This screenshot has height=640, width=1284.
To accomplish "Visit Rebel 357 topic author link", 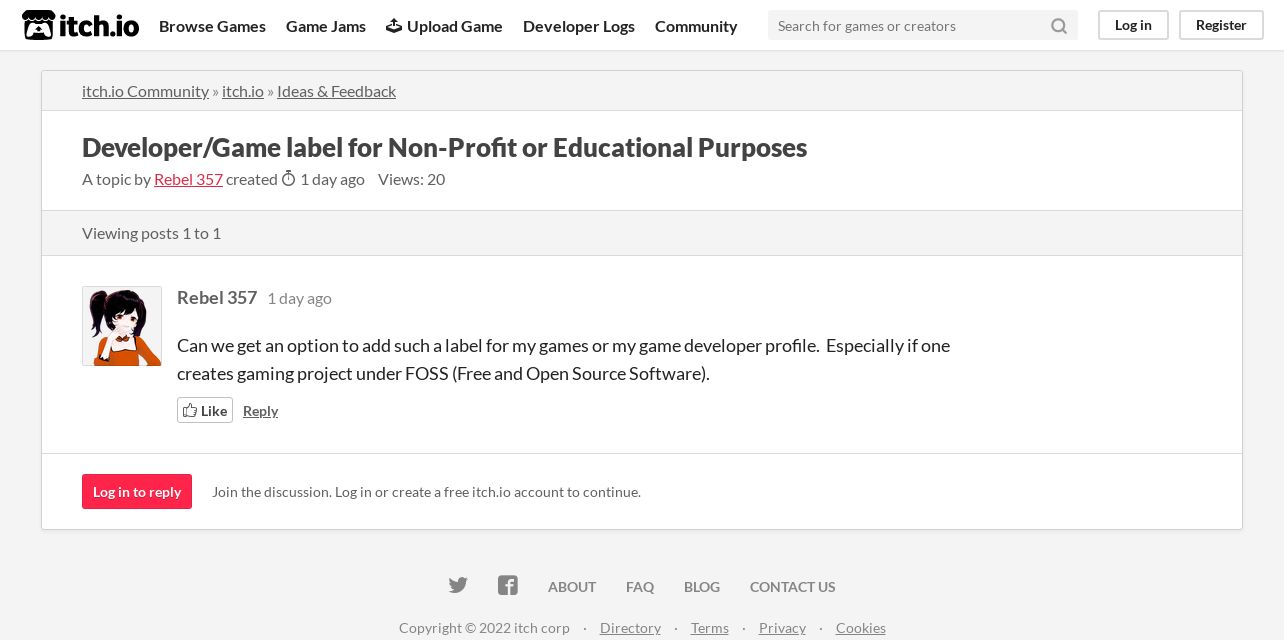I will [188, 179].
